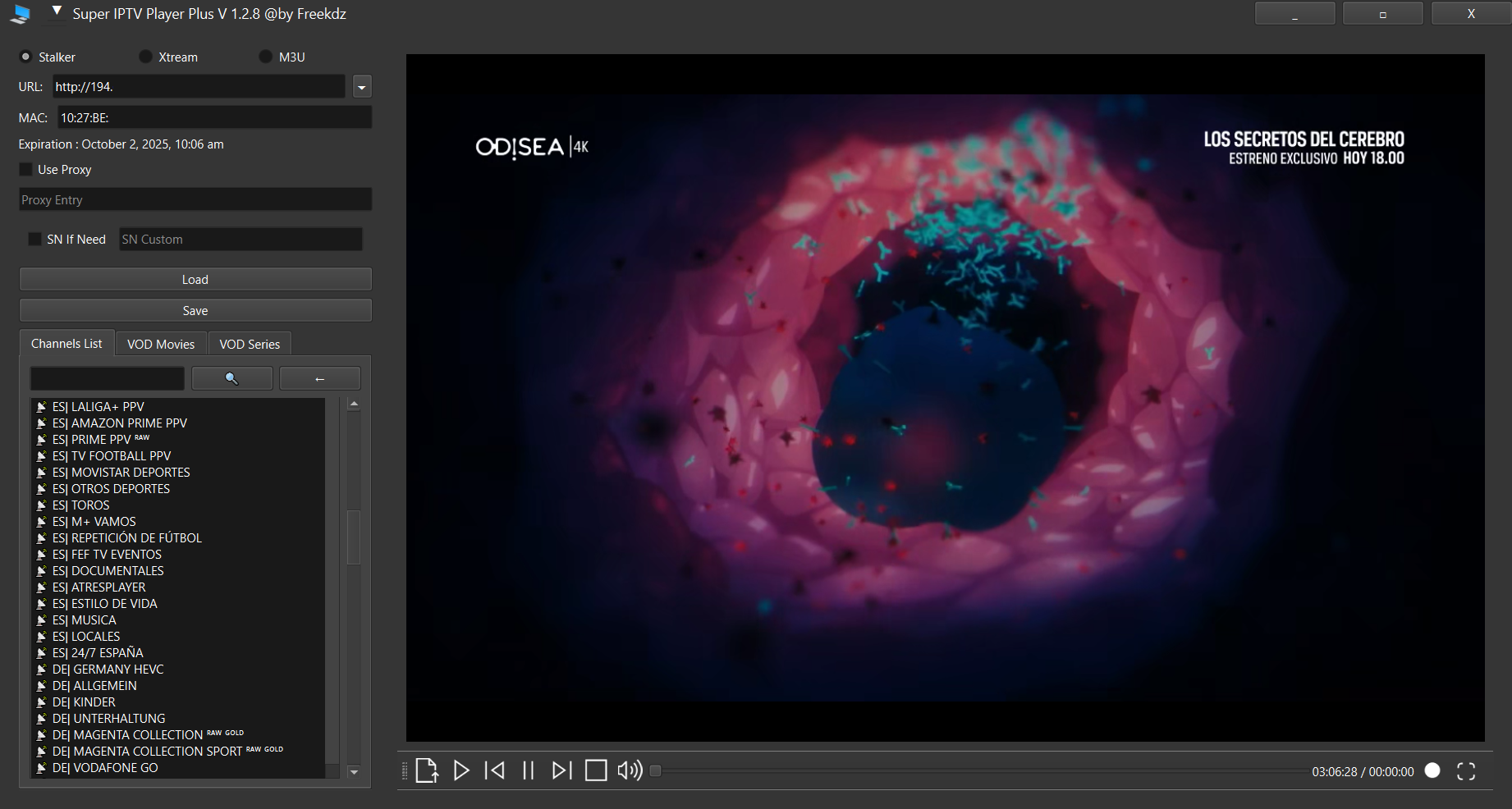Click the SN Custom field
Viewport: 1512px width, 809px height.
click(x=241, y=239)
